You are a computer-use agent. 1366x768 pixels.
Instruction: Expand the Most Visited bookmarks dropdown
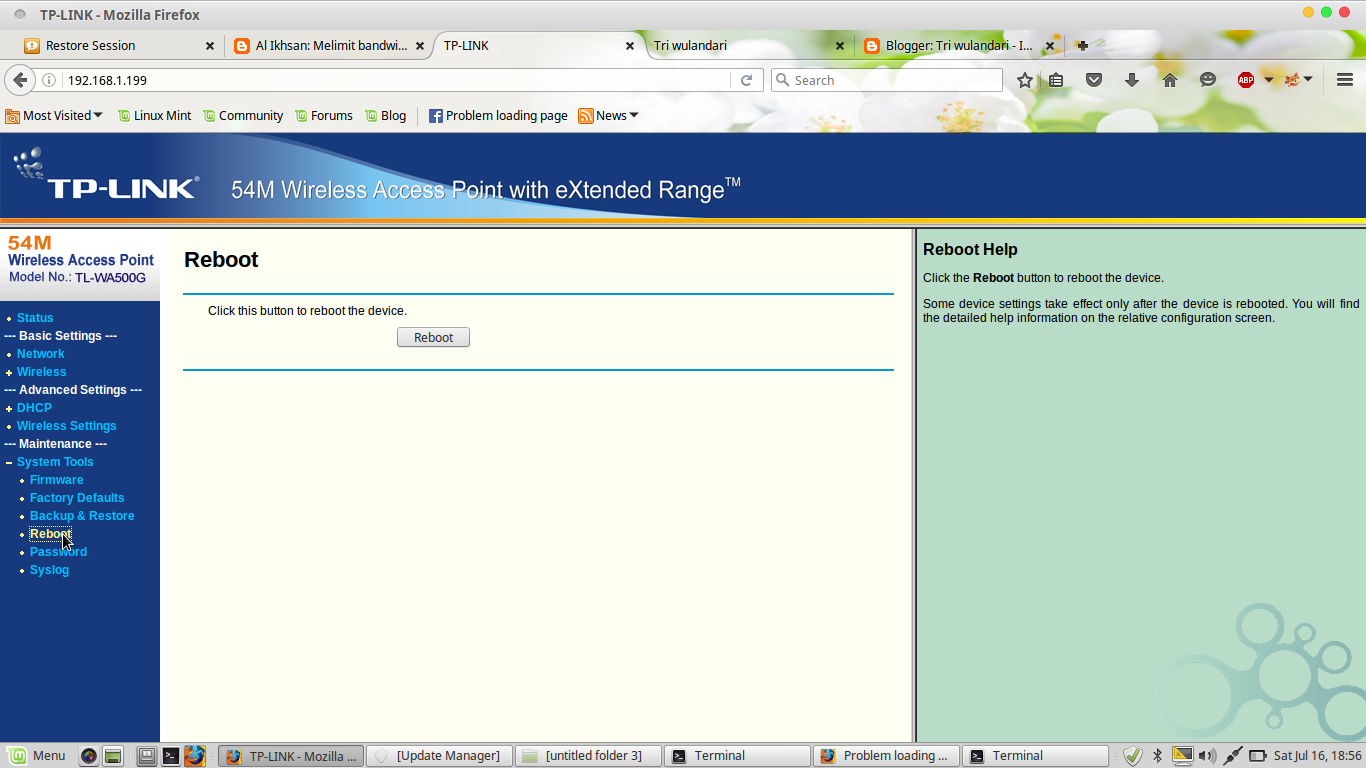[54, 115]
